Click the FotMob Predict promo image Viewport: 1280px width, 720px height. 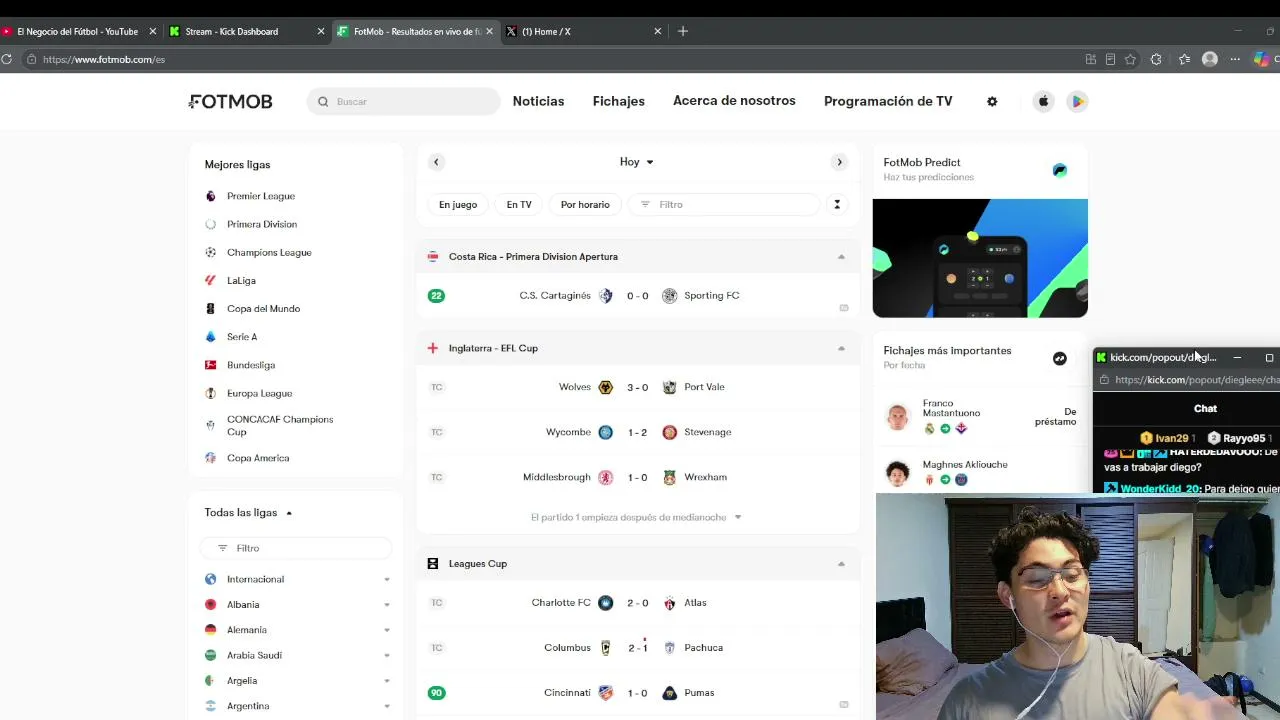980,258
